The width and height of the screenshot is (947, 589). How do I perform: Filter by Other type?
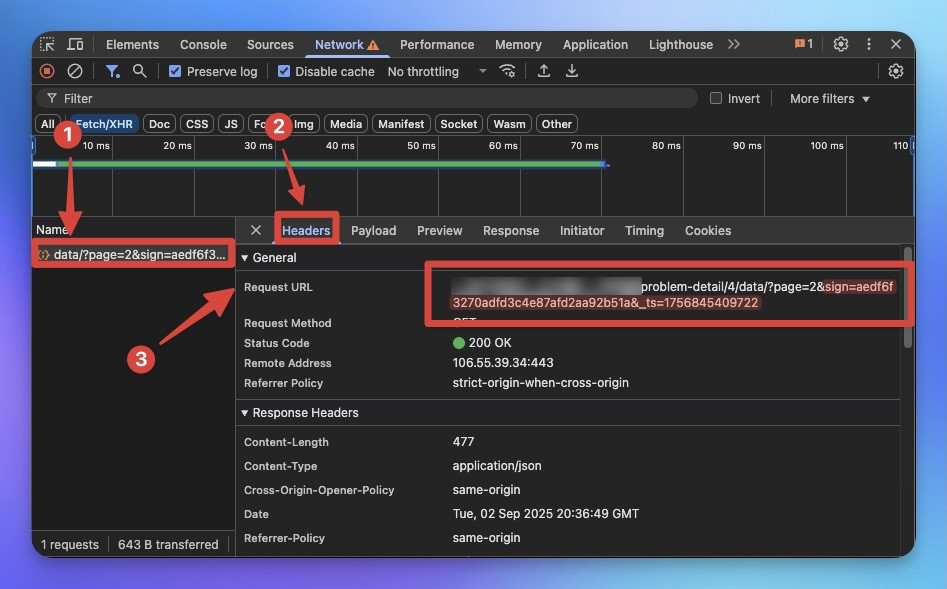pyautogui.click(x=556, y=124)
